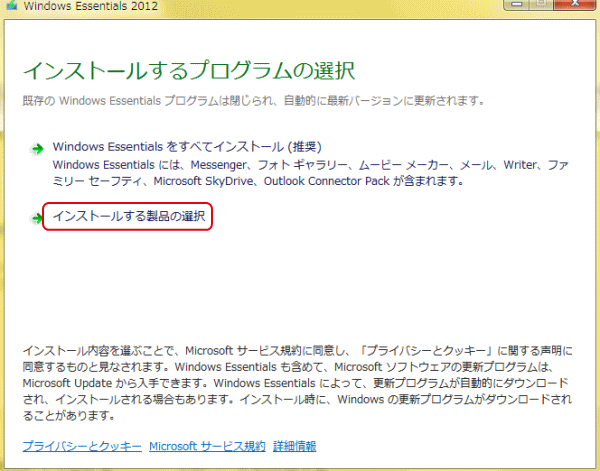Image resolution: width=600 pixels, height=471 pixels.
Task: Click the description listing Messenger and フォト ギャラリー
Action: pyautogui.click(x=310, y=173)
